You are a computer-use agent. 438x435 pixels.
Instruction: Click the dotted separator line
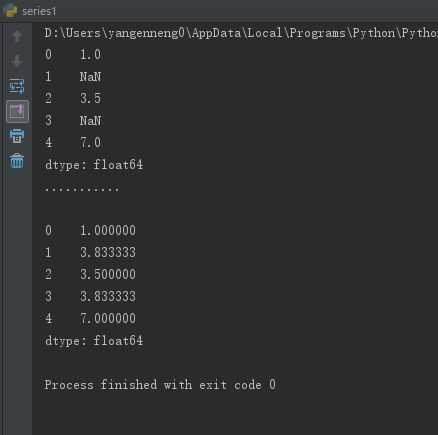82,190
